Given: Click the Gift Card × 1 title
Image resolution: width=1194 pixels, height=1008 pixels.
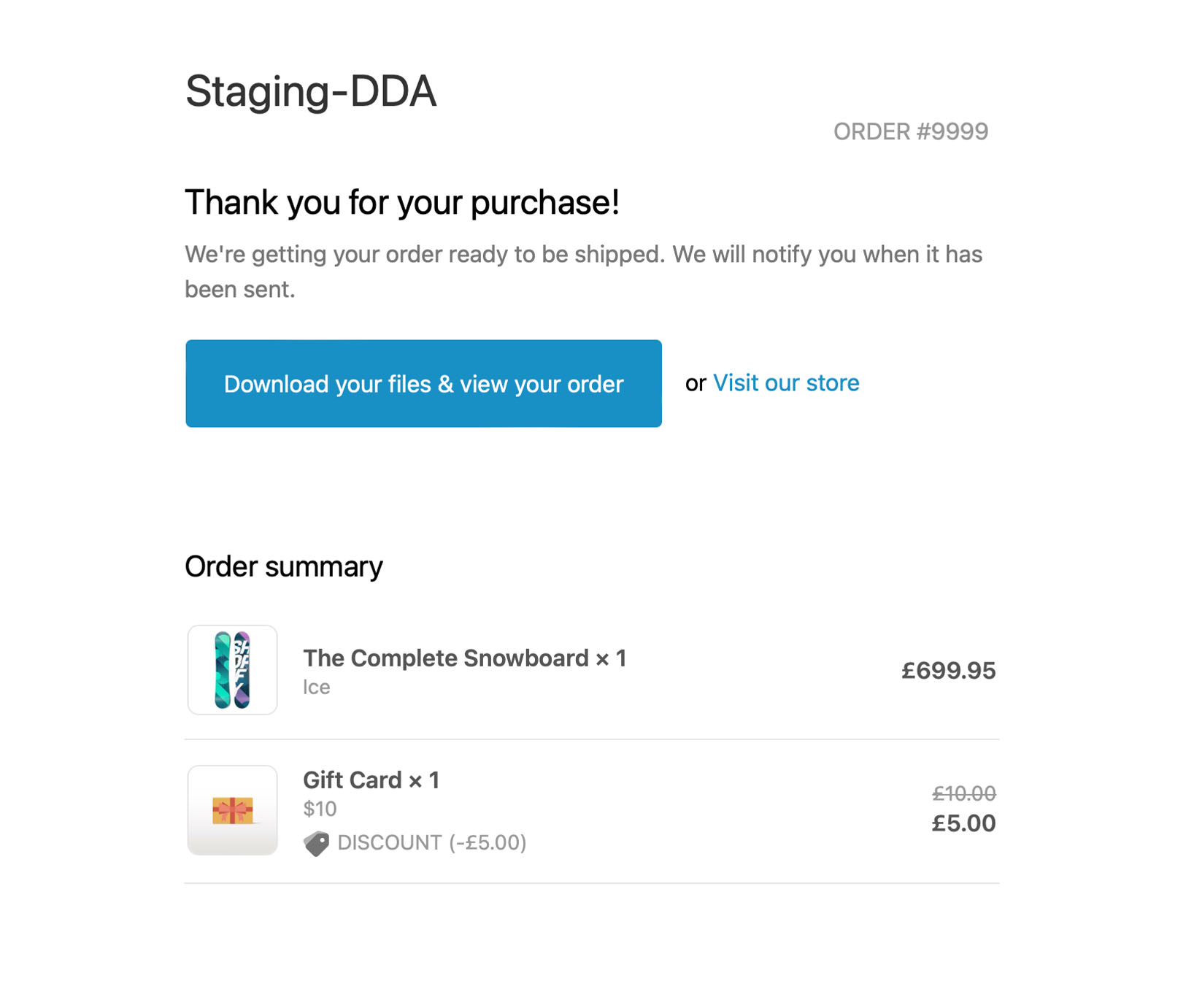Looking at the screenshot, I should 371,780.
